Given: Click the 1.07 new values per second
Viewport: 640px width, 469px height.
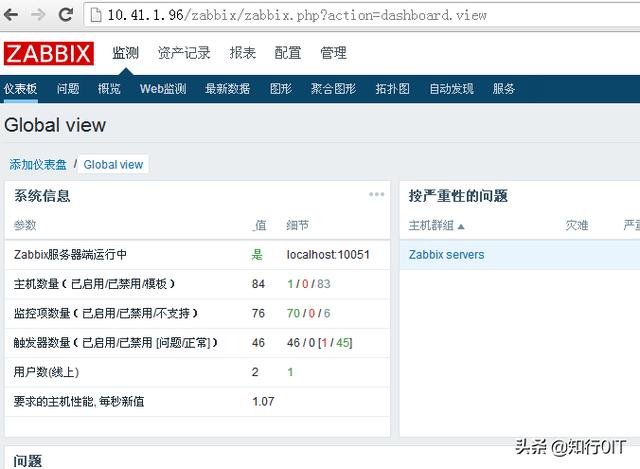Looking at the screenshot, I should (x=263, y=401).
